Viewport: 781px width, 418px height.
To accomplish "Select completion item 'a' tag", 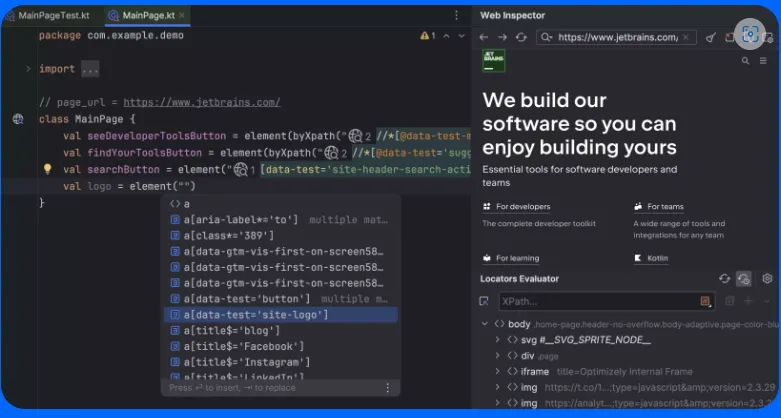I will pyautogui.click(x=281, y=204).
